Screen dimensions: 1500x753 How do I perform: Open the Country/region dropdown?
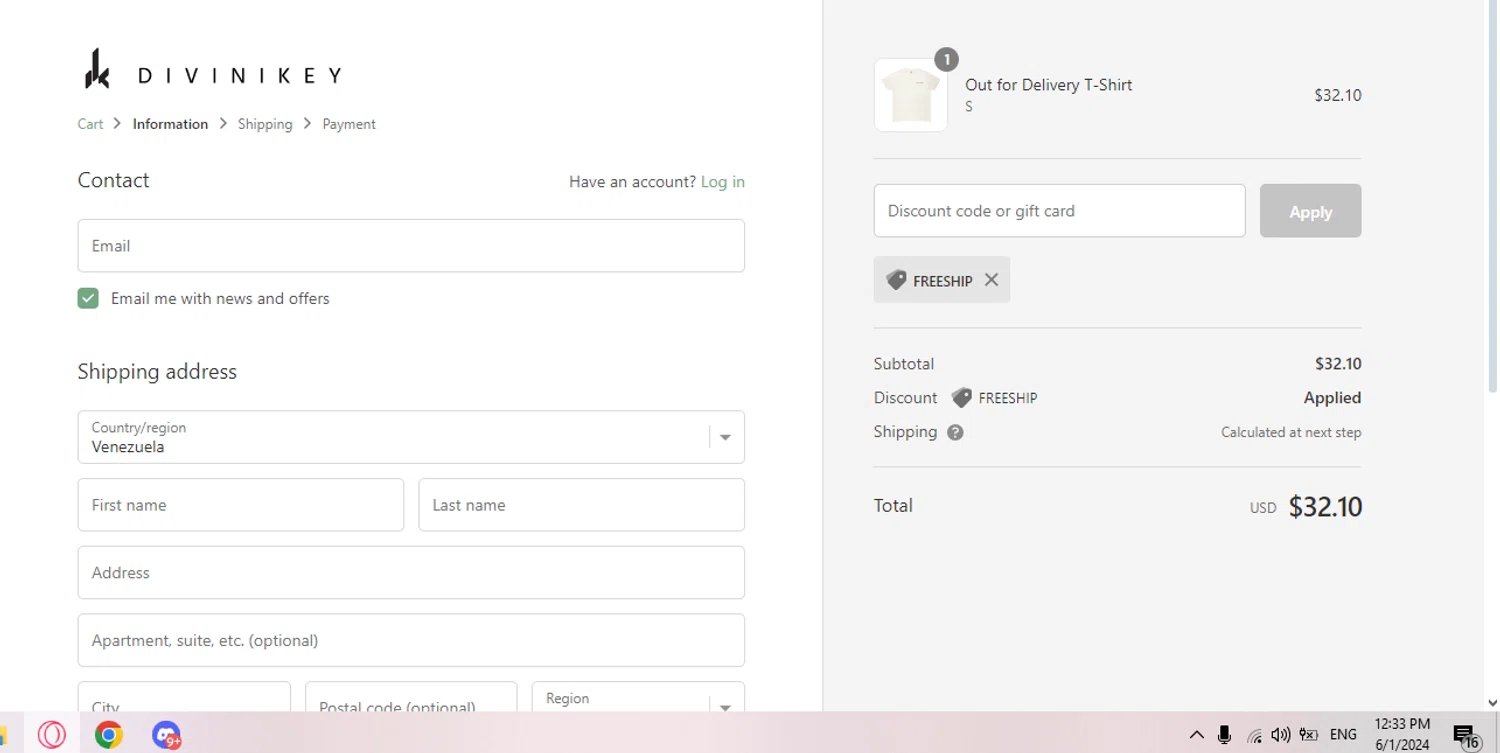pos(411,437)
